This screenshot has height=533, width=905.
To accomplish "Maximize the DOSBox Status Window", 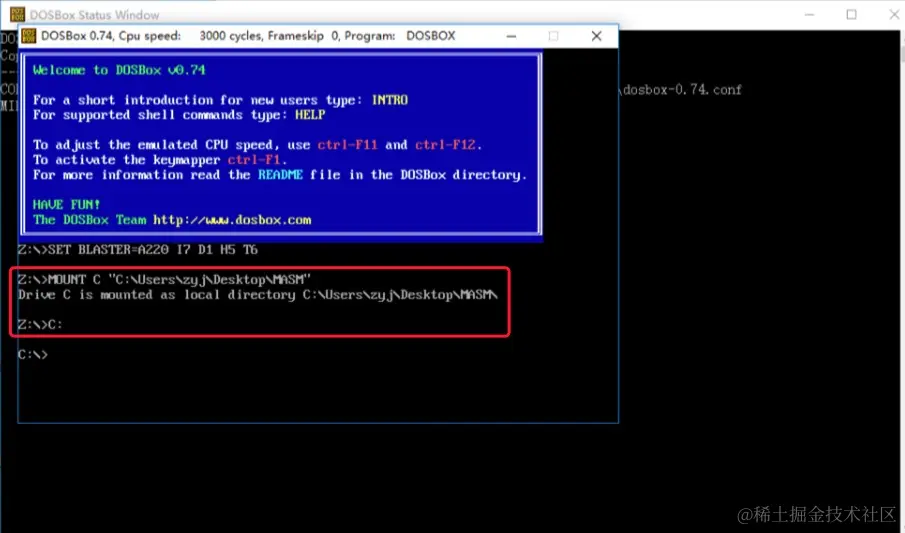I will click(x=851, y=14).
